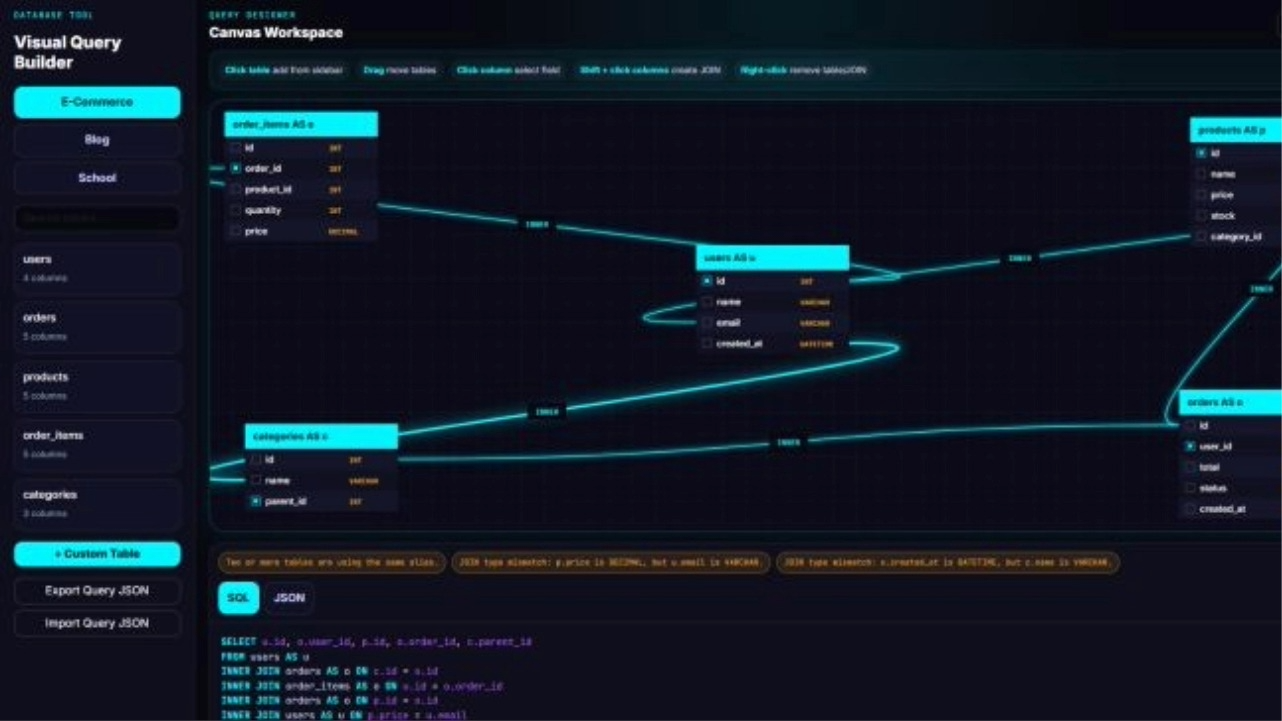Uncheck the id column in users table
Image resolution: width=1282 pixels, height=721 pixels.
tap(707, 281)
